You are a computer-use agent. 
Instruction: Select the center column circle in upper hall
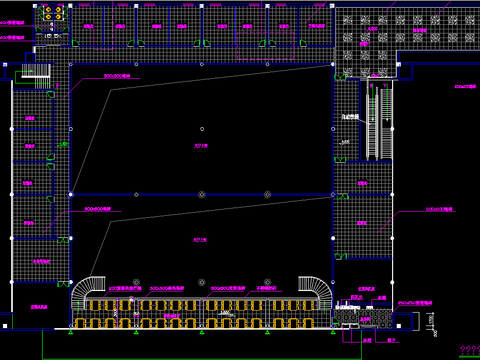202,129
